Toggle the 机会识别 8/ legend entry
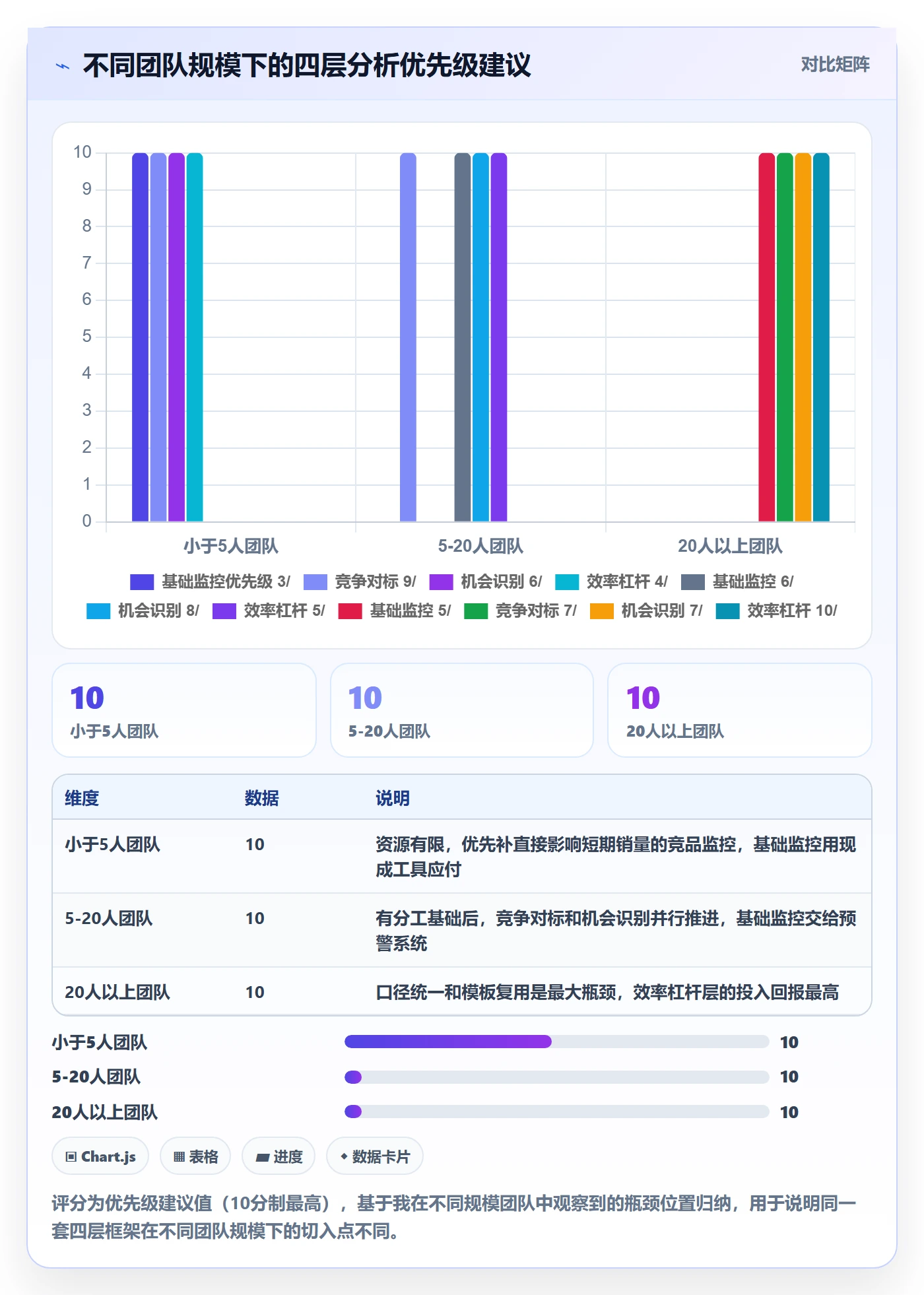The width and height of the screenshot is (924, 1295). (143, 611)
